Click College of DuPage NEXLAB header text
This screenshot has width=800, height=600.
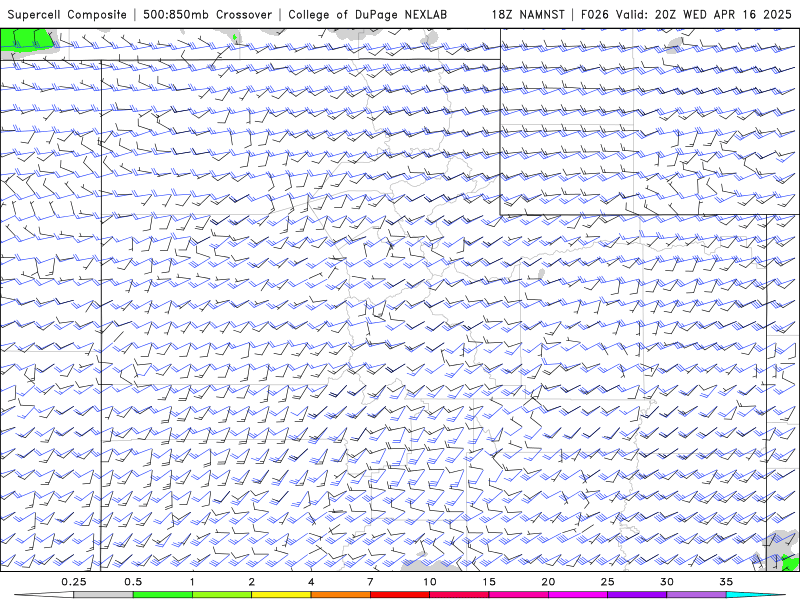coord(367,14)
